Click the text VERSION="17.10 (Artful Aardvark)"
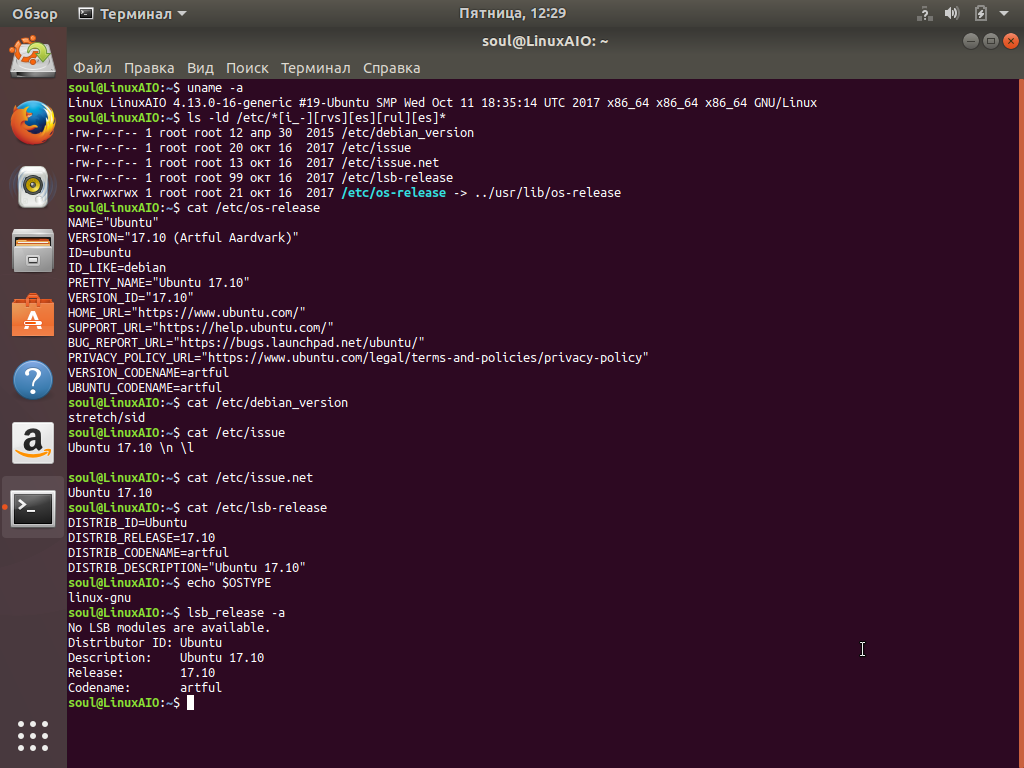The height and width of the screenshot is (768, 1024). [184, 238]
